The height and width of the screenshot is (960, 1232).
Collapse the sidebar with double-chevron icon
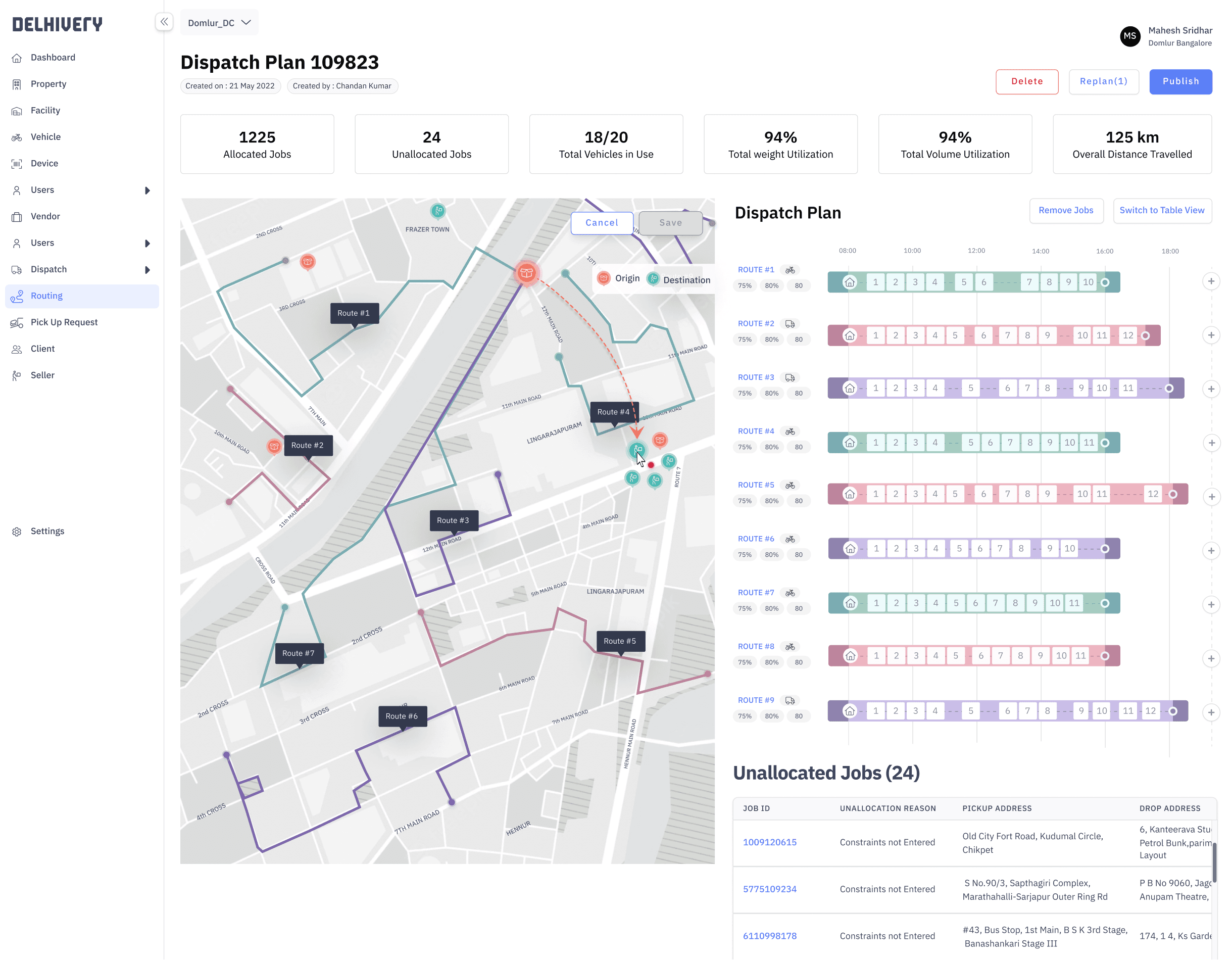point(164,22)
